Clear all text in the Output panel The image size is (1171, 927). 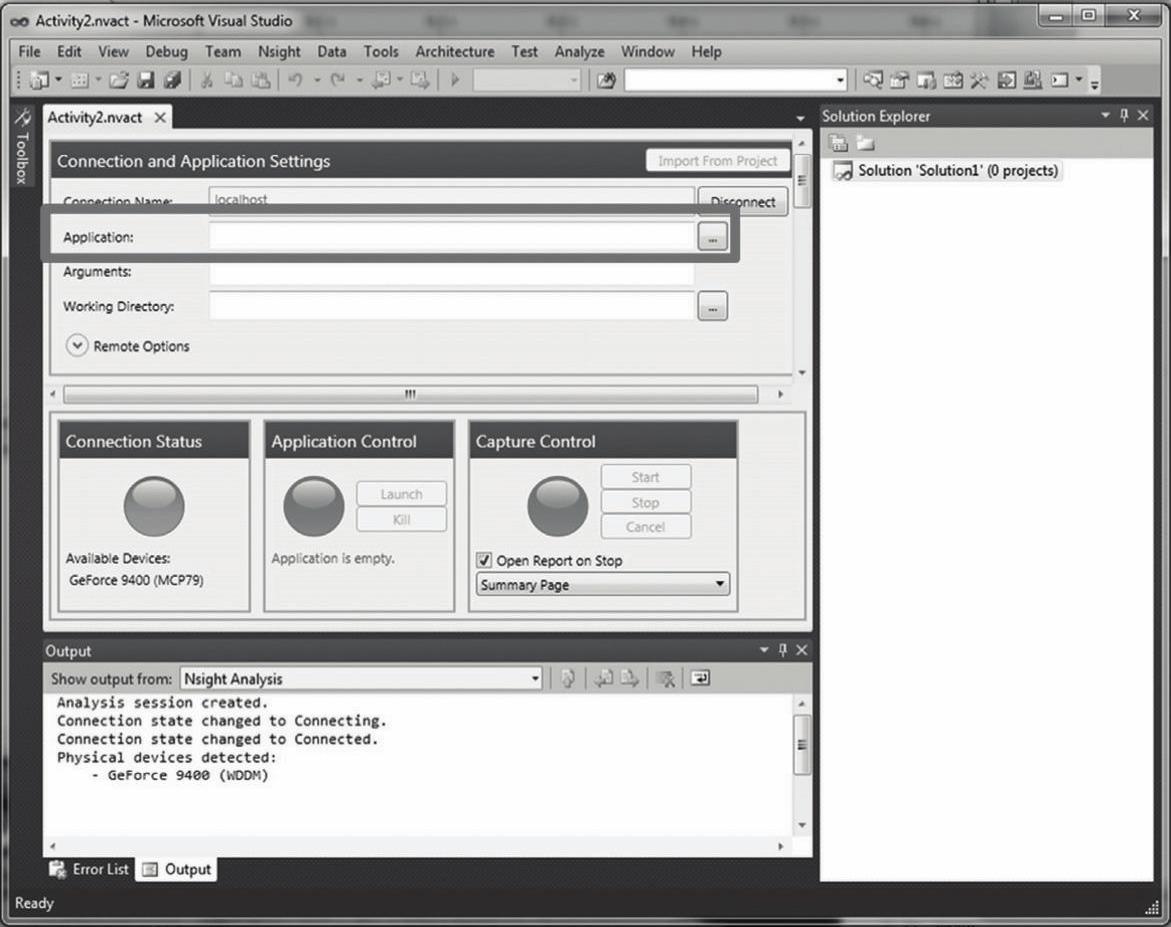click(665, 679)
